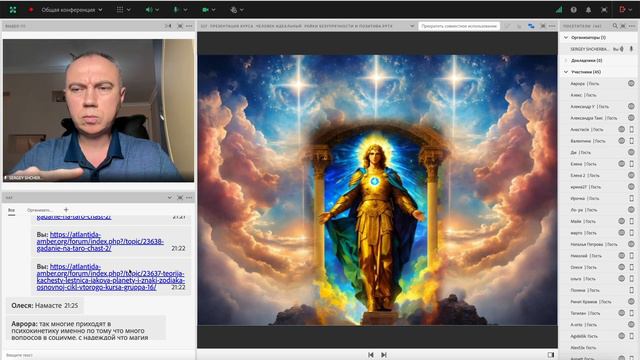Select Аврора's chat message
This screenshot has width=640, height=360.
click(86, 327)
